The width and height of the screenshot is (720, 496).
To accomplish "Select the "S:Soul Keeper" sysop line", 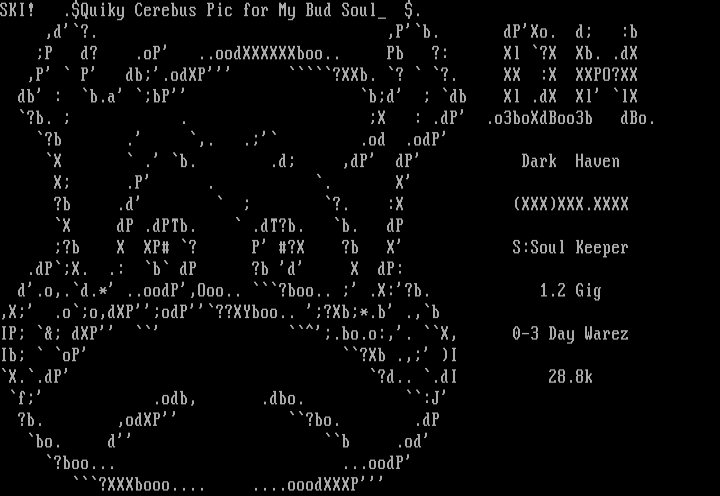I will coord(570,248).
